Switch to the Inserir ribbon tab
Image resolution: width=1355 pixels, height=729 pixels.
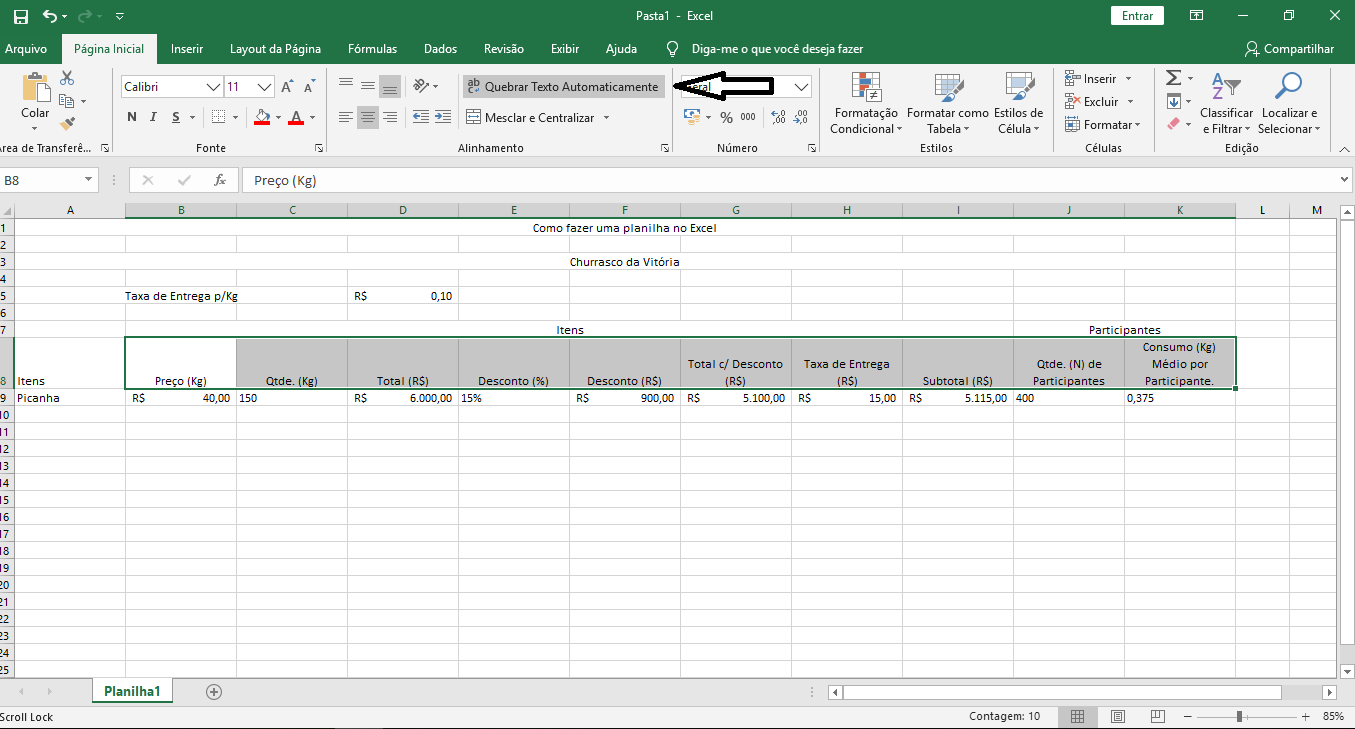(x=187, y=49)
